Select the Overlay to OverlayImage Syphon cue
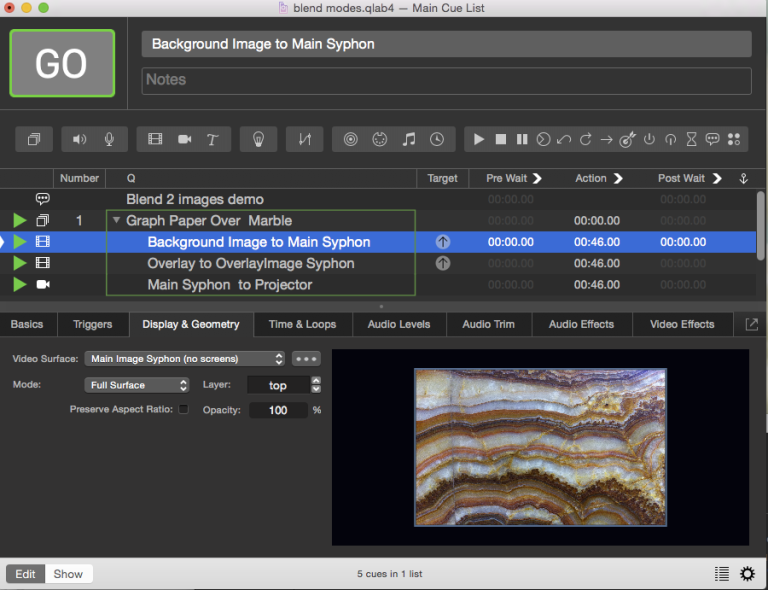The width and height of the screenshot is (768, 590). [250, 263]
